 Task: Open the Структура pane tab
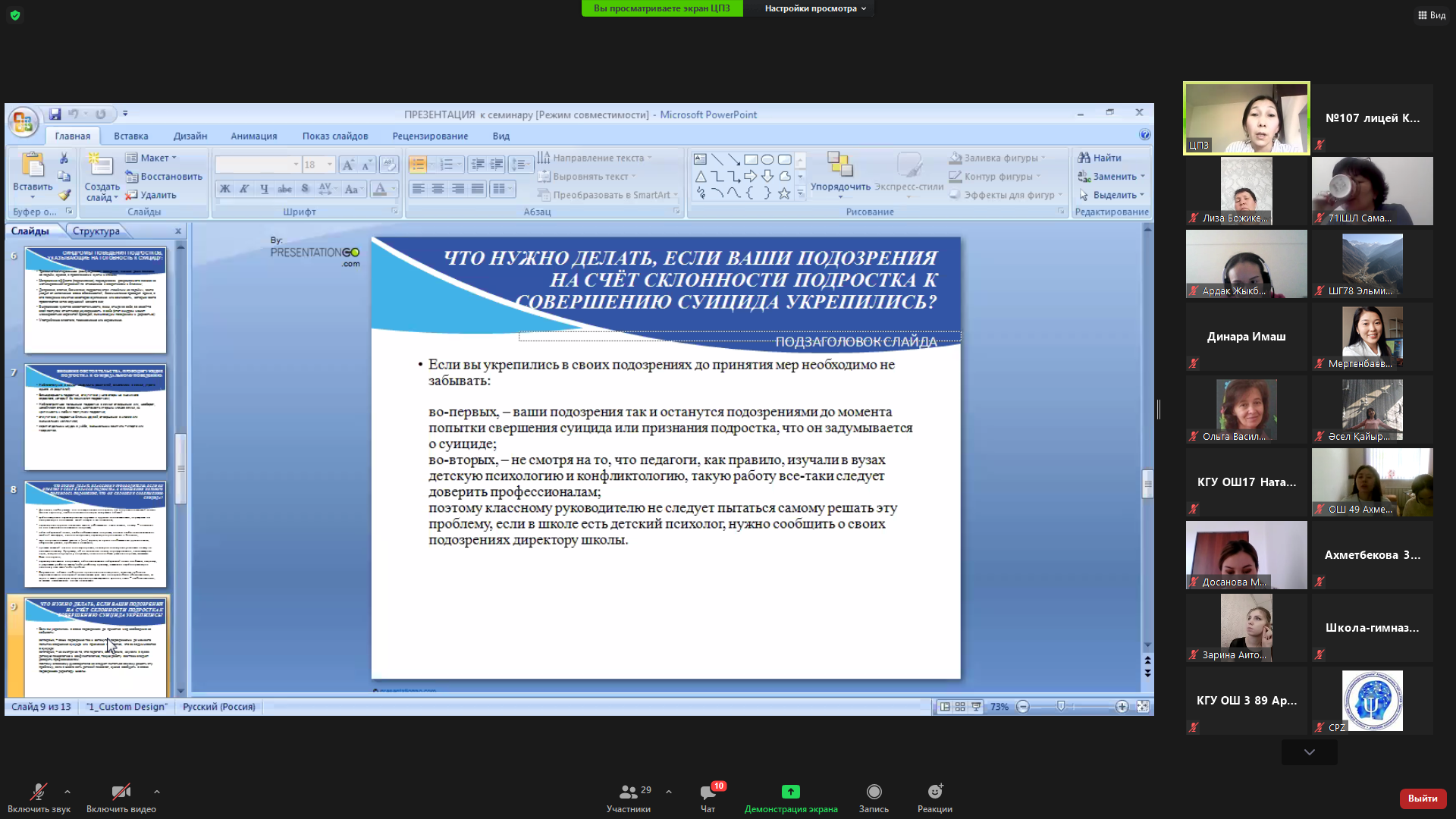[96, 231]
